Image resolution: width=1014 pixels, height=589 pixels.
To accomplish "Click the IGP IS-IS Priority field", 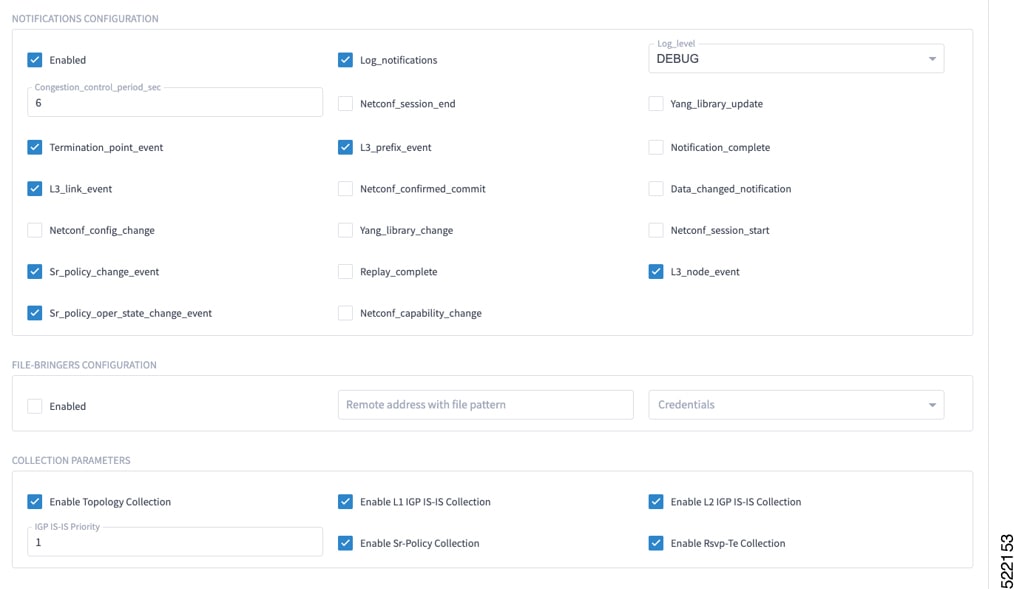I will coord(175,542).
